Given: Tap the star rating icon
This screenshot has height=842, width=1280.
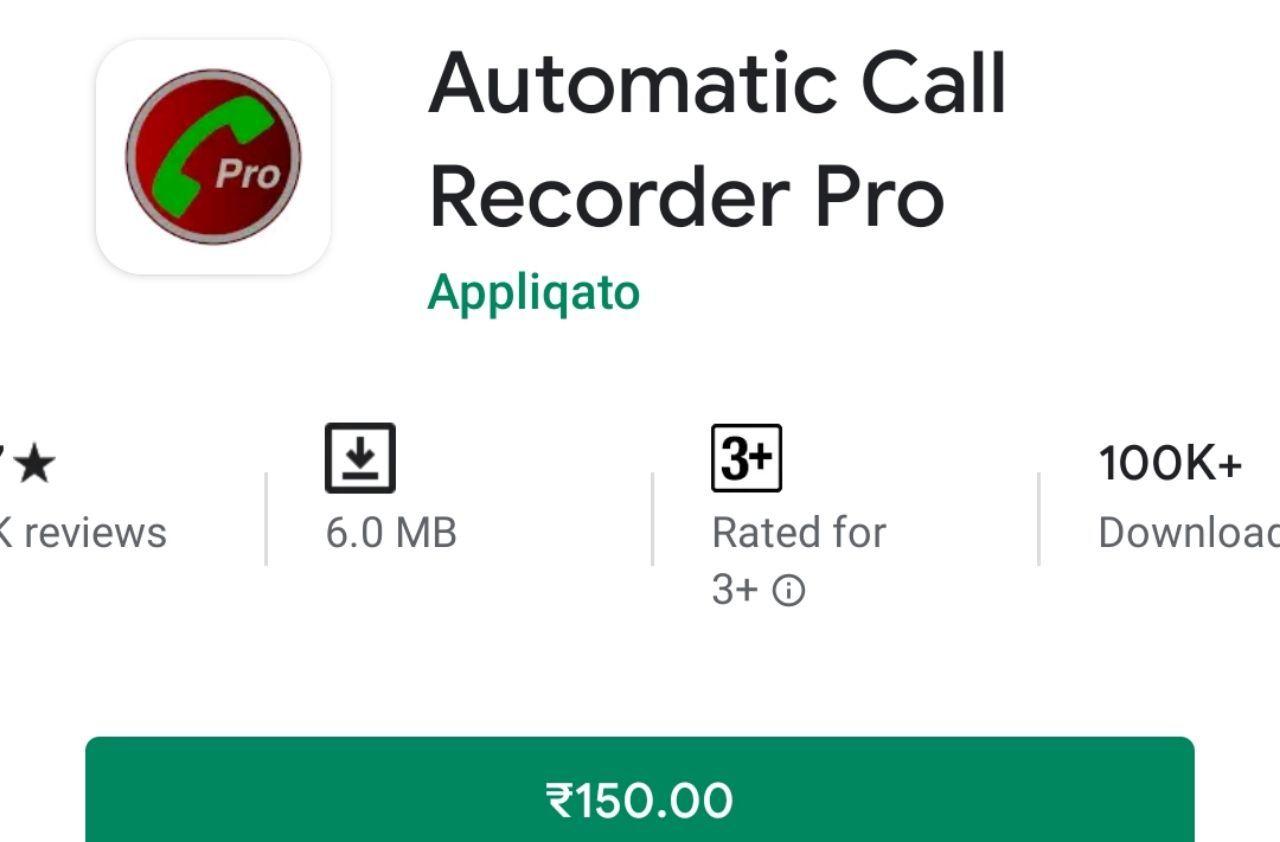Looking at the screenshot, I should point(35,465).
